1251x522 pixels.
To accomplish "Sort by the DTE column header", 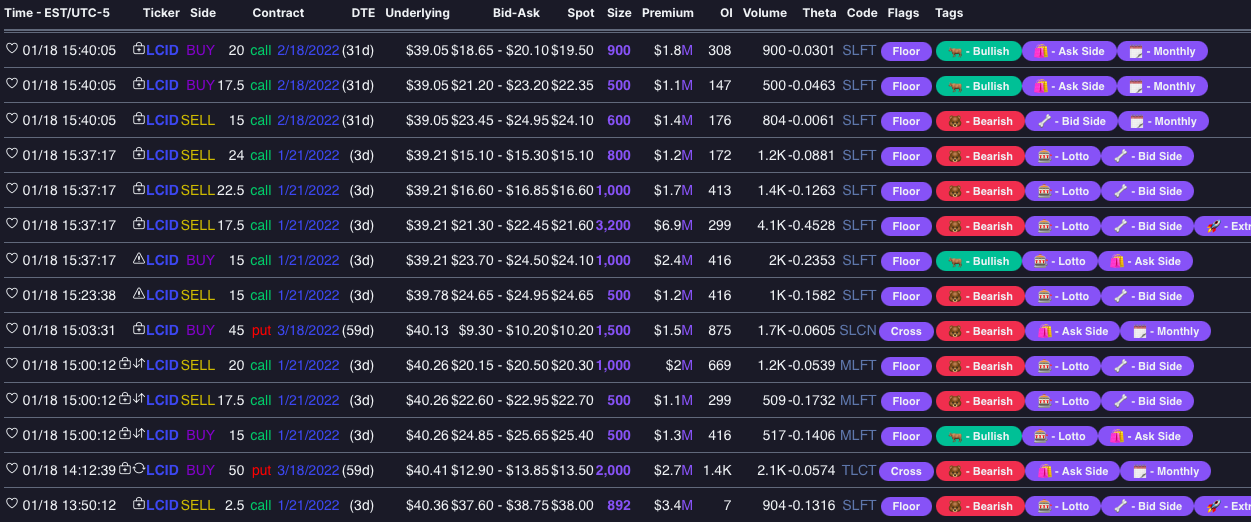I will click(x=364, y=13).
